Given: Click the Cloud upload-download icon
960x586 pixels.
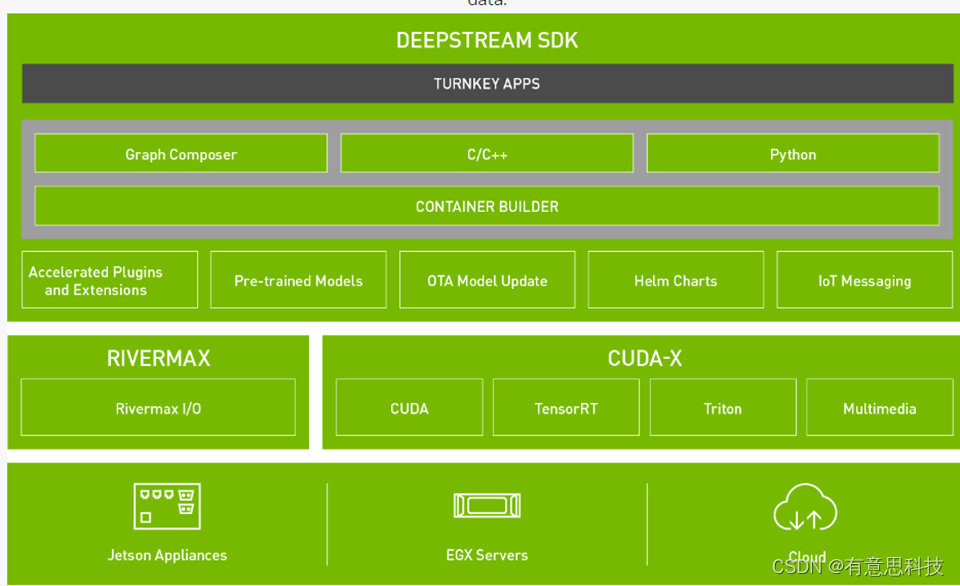Looking at the screenshot, I should 805,508.
